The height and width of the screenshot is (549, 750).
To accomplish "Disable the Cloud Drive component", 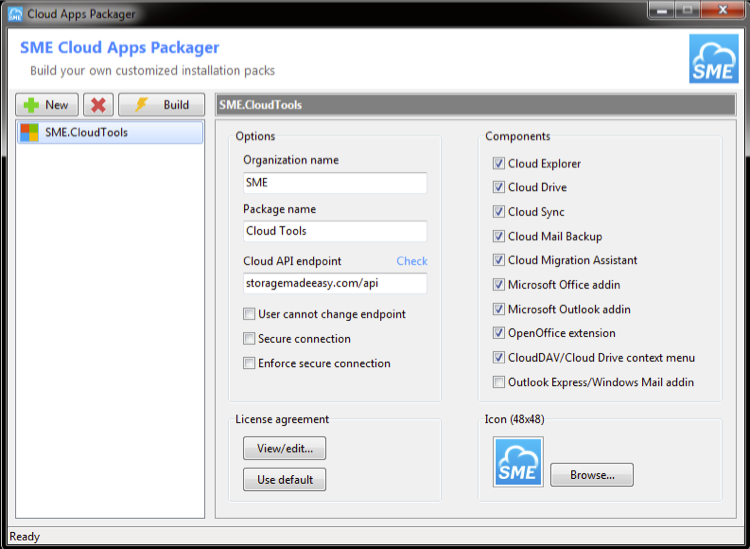I will pos(499,188).
